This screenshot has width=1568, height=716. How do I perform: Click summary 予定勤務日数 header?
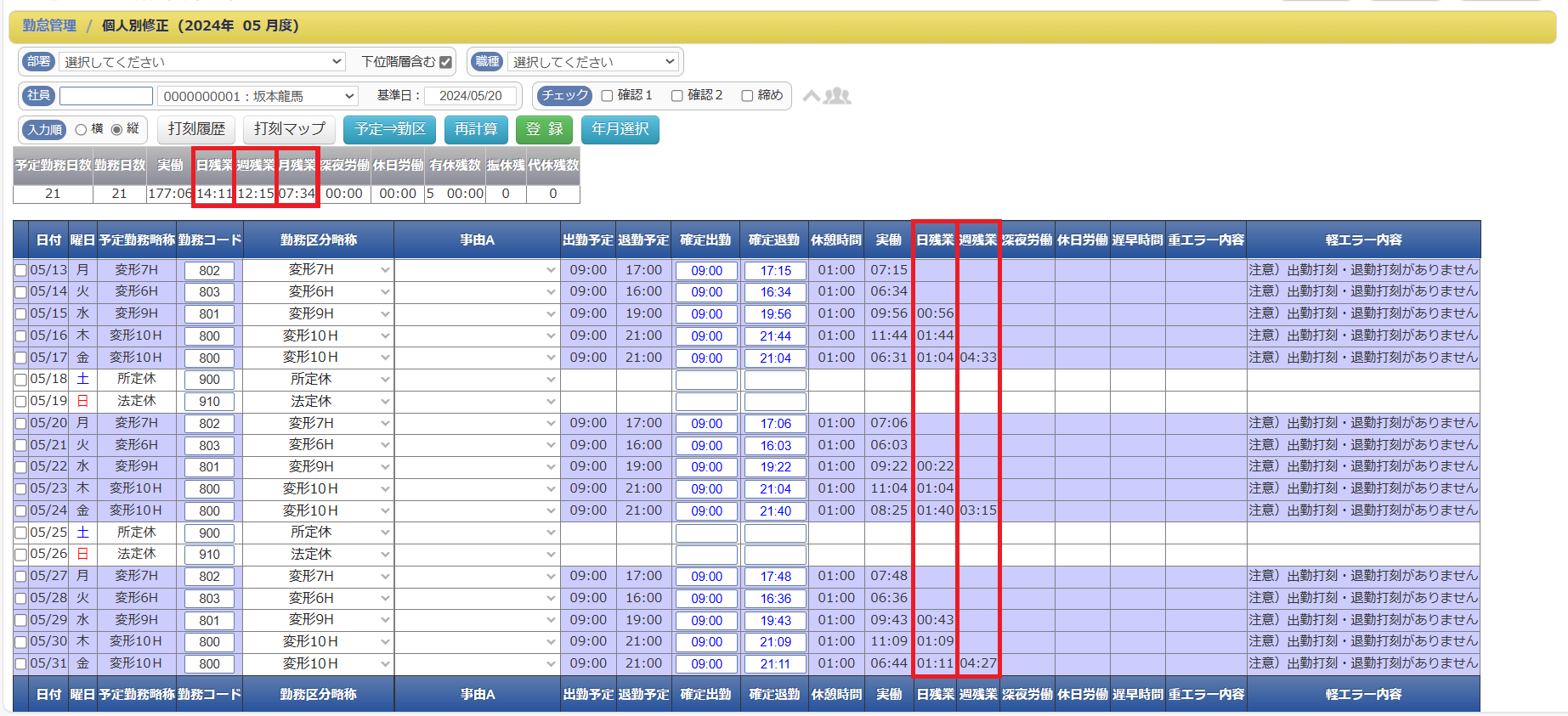click(53, 165)
